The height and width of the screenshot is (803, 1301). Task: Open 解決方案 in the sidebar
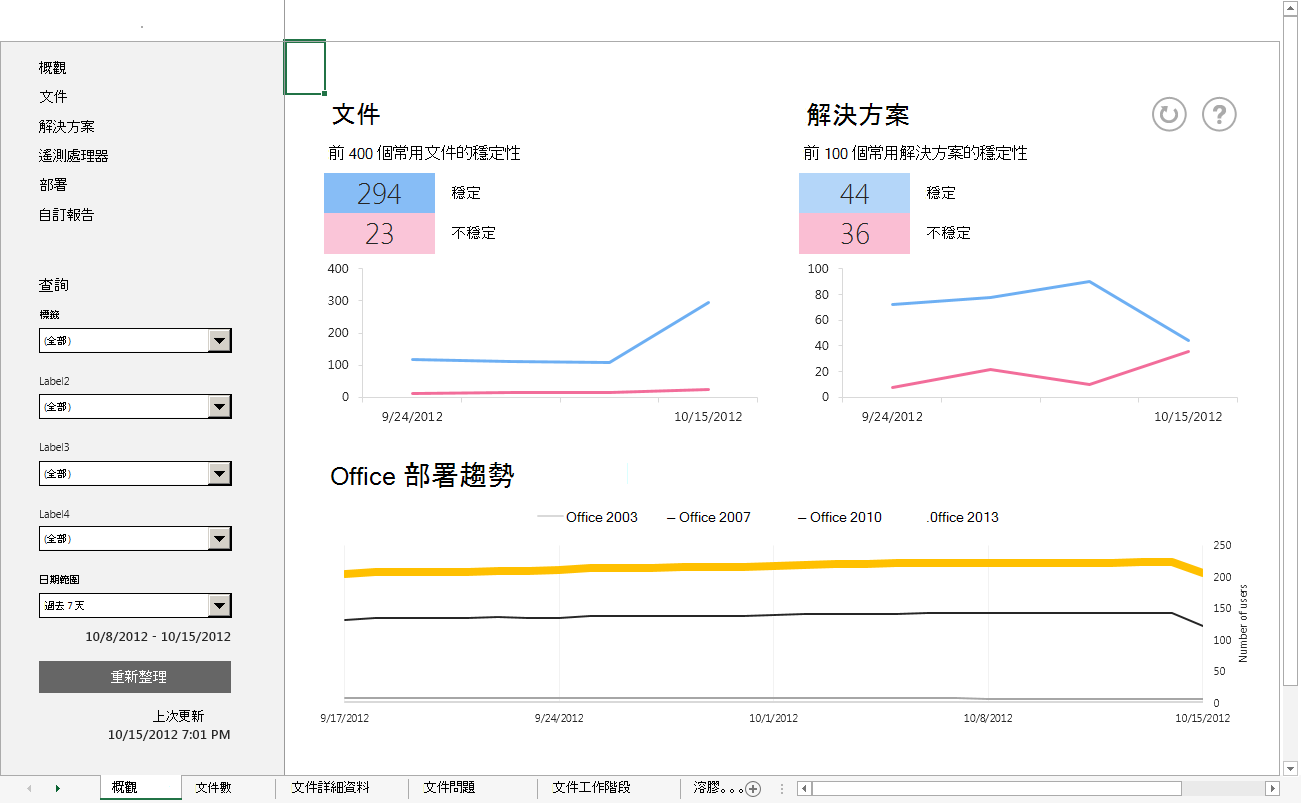67,127
